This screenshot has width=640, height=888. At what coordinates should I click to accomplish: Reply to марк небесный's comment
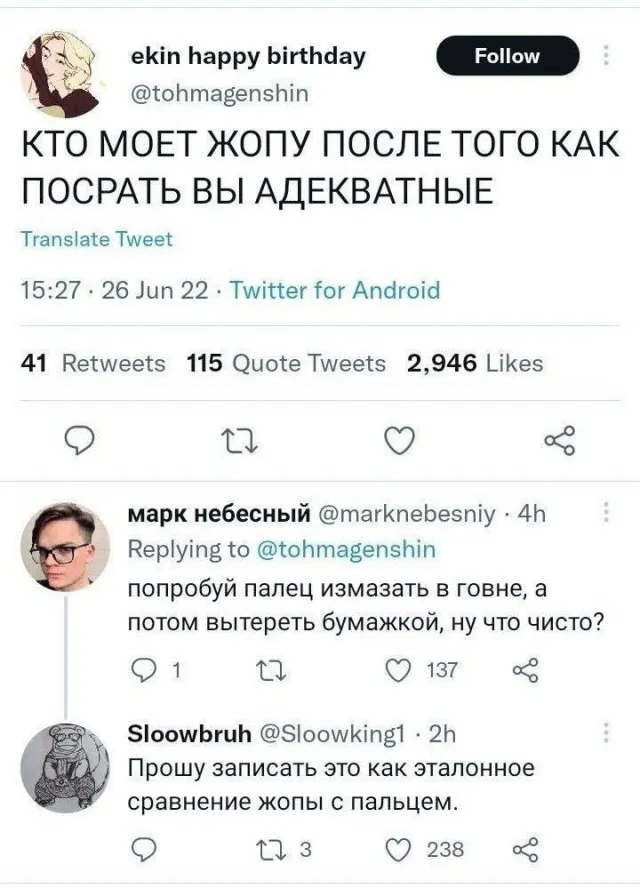coord(149,670)
